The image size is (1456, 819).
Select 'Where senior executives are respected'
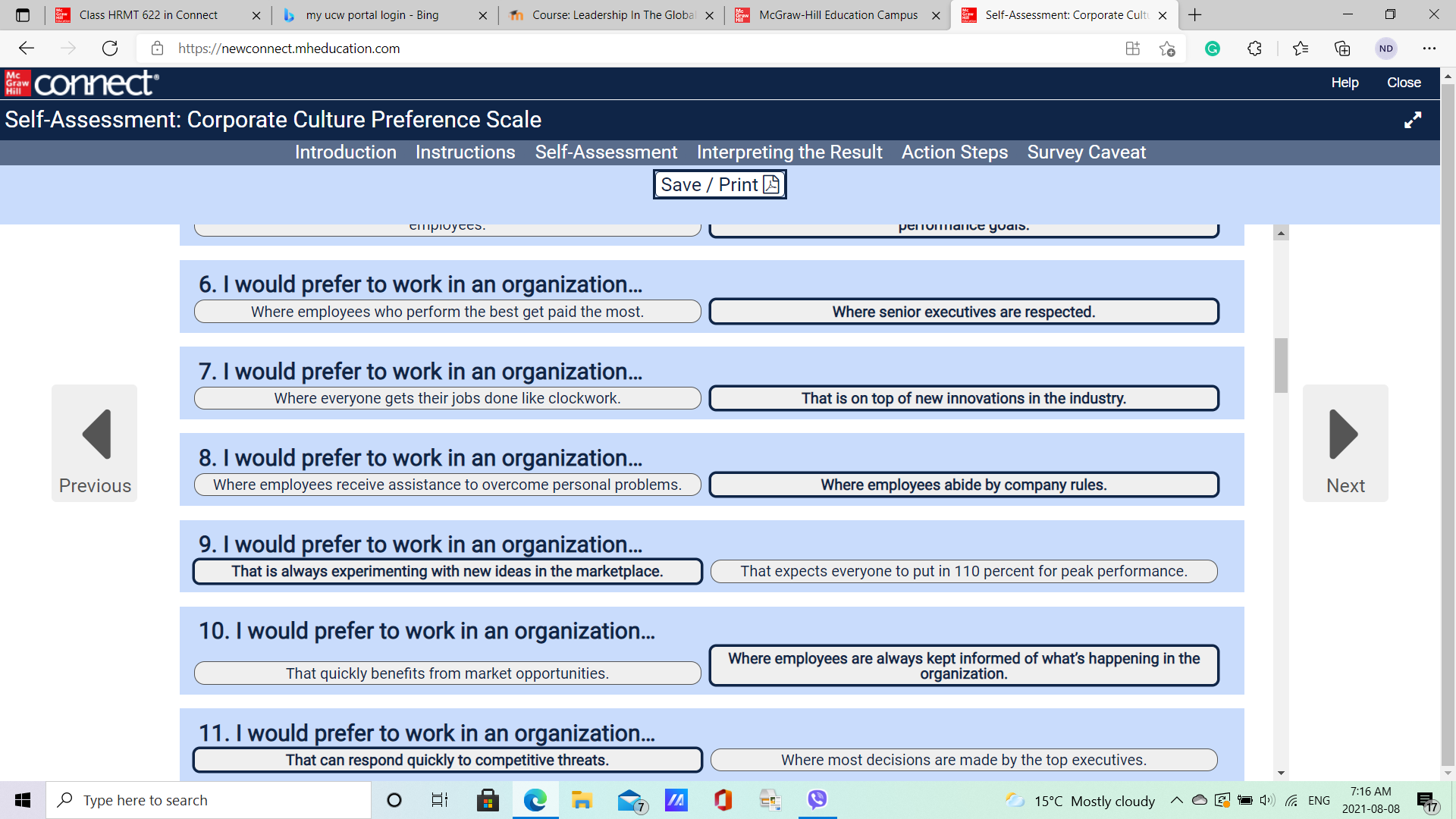tap(964, 312)
